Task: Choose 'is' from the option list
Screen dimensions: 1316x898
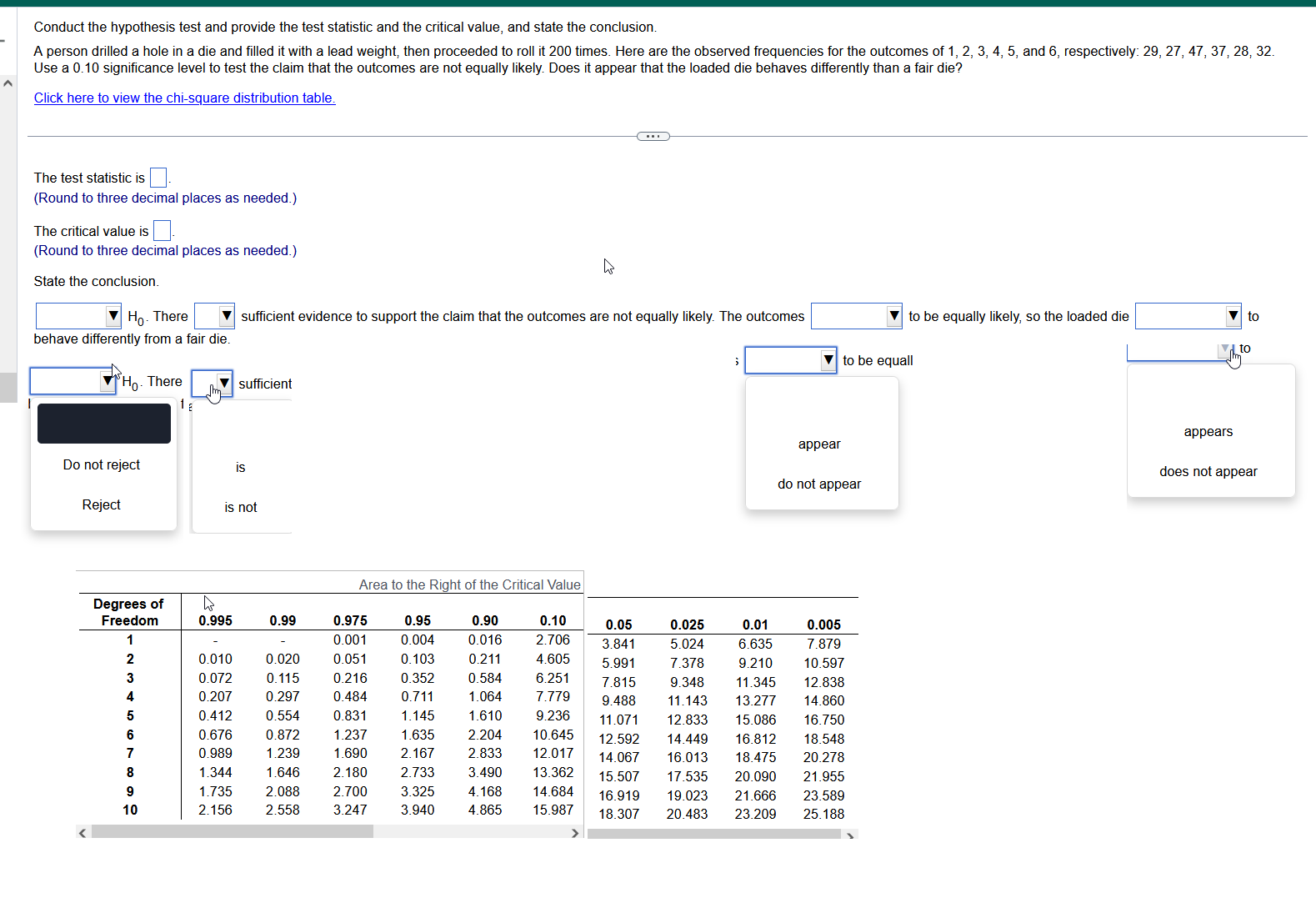Action: click(x=241, y=467)
